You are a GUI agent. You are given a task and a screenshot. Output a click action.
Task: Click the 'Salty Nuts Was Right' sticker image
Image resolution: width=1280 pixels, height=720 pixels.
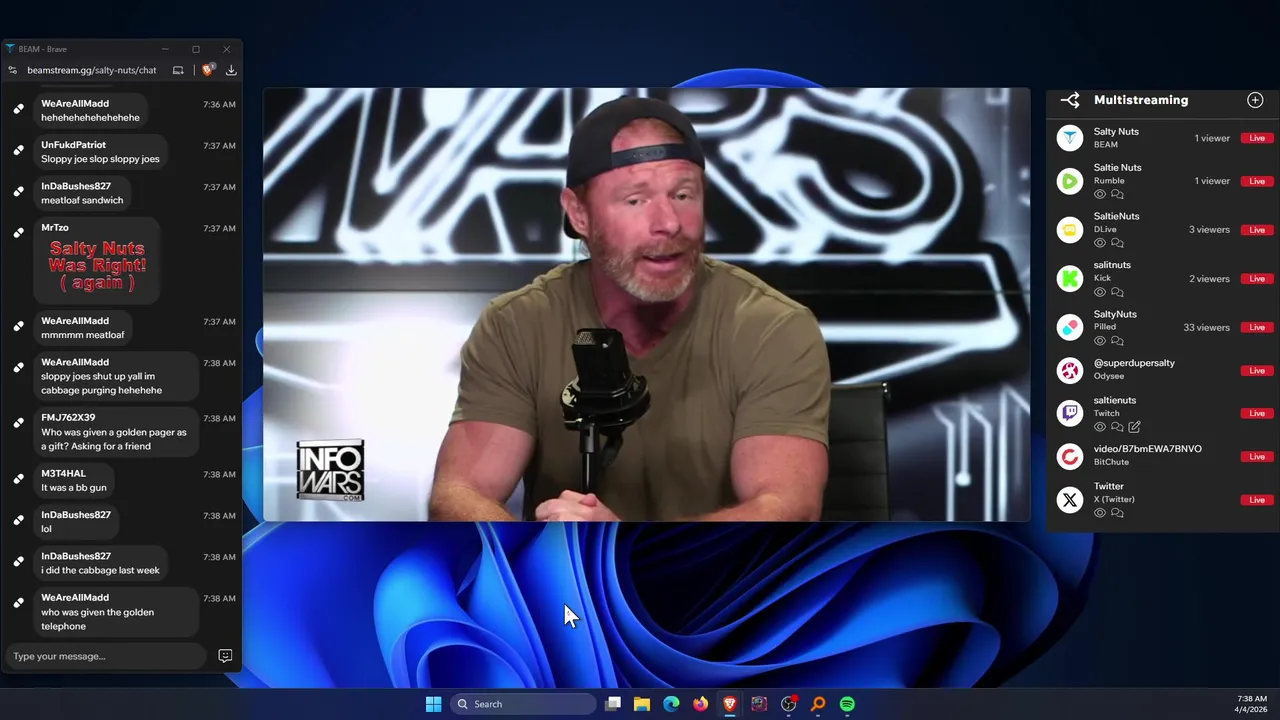click(97, 265)
